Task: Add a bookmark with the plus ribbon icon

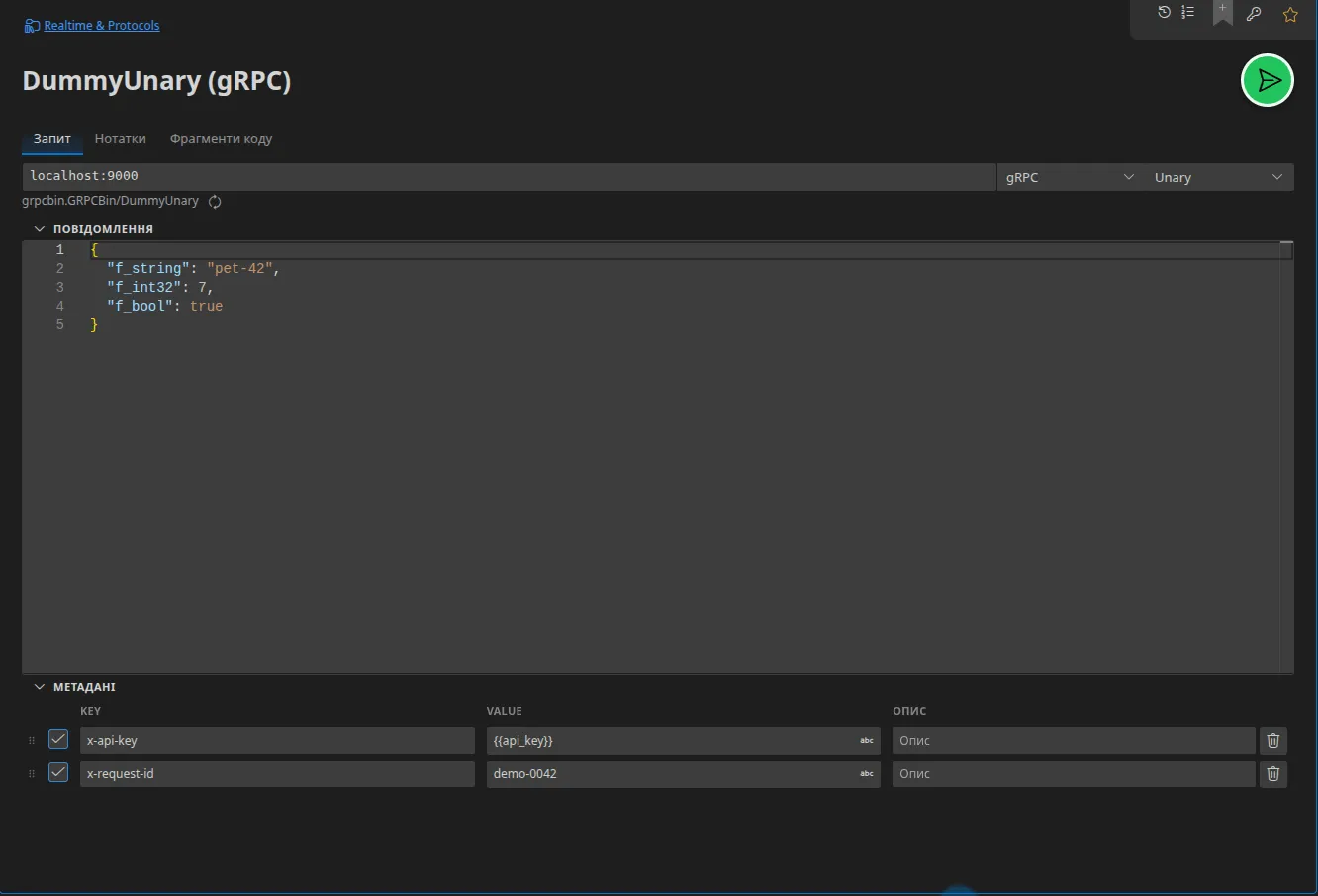Action: point(1223,13)
